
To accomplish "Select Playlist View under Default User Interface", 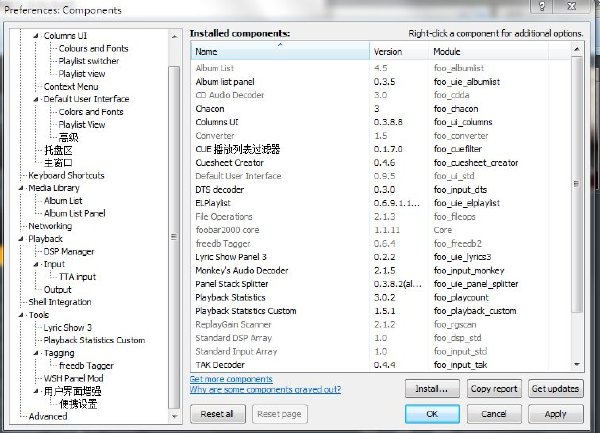I will coord(82,125).
